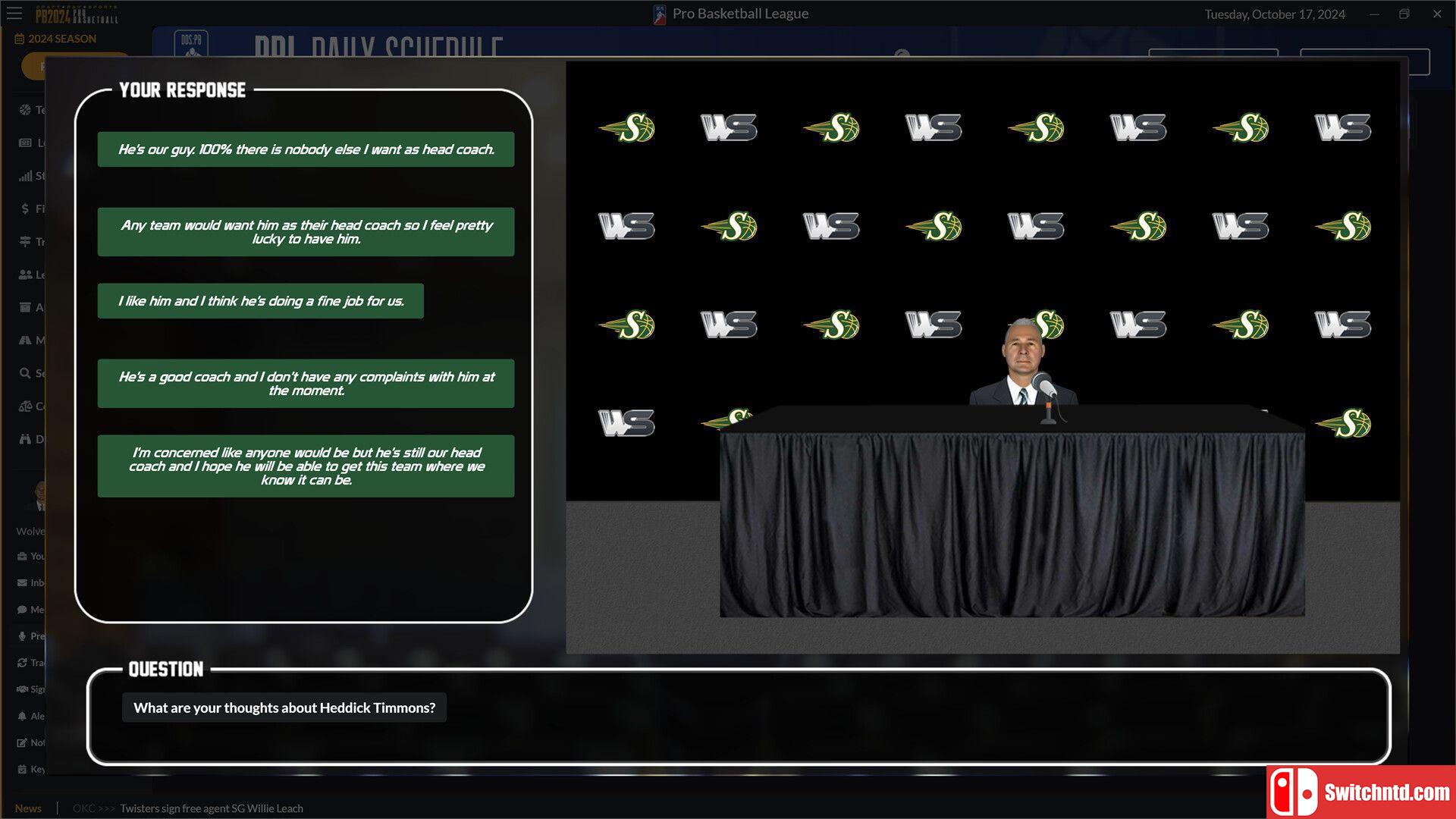
Task: Open the pencil notes icon
Action: click(22, 742)
